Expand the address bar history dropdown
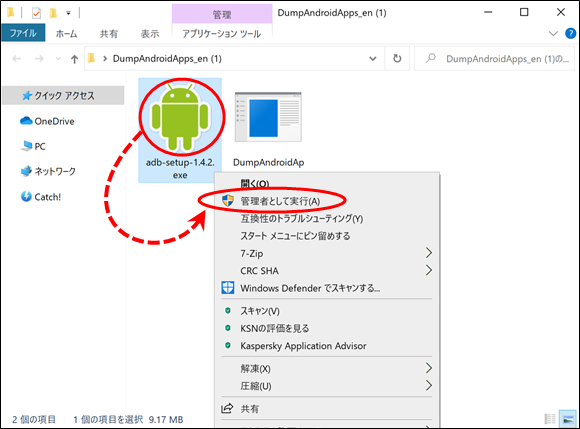This screenshot has width=580, height=429. 373,59
